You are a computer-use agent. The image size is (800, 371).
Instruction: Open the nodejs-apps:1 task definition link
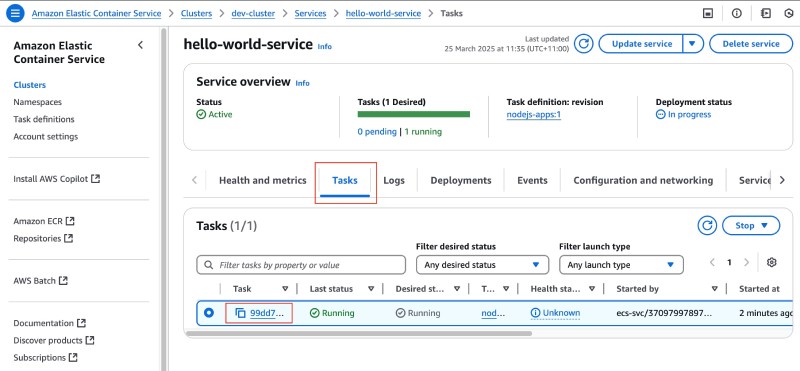(x=534, y=114)
